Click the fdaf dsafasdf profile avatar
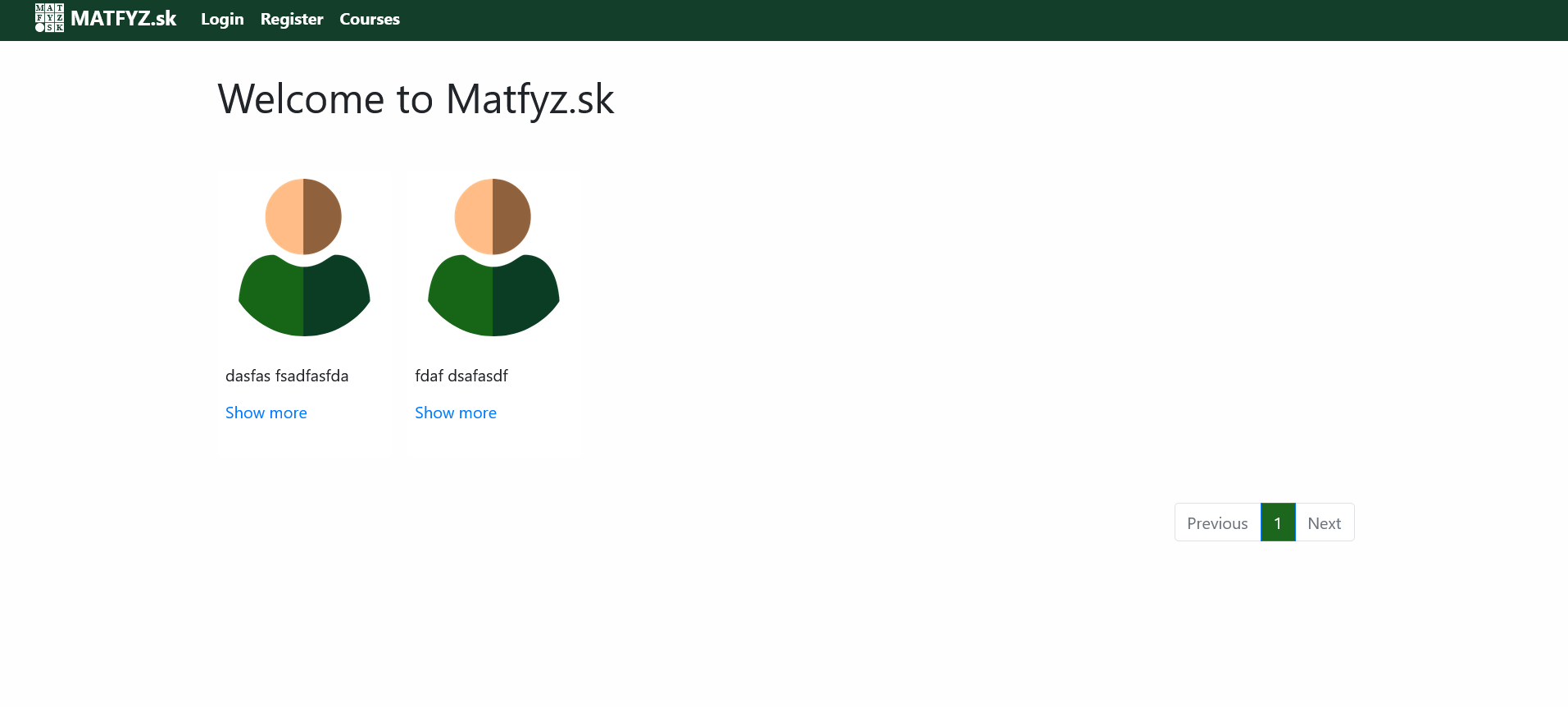The height and width of the screenshot is (707, 1568). 493,257
